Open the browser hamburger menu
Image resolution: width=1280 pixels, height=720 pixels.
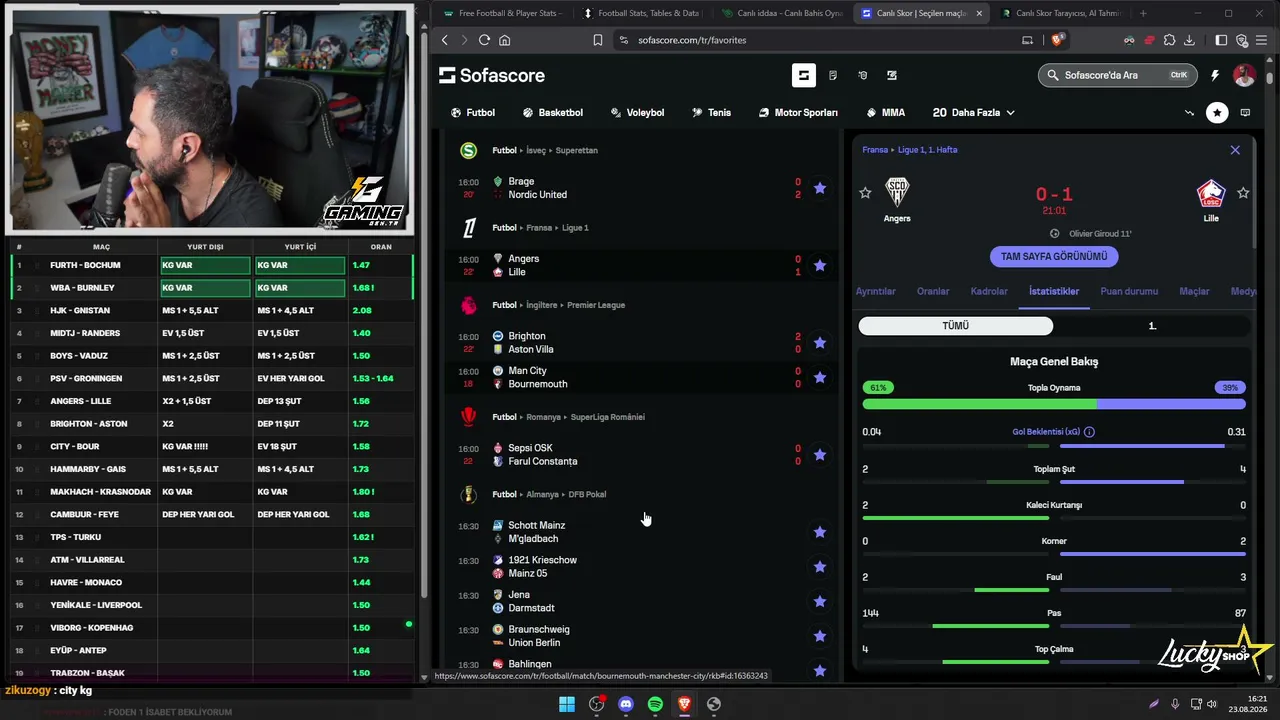coord(1263,40)
